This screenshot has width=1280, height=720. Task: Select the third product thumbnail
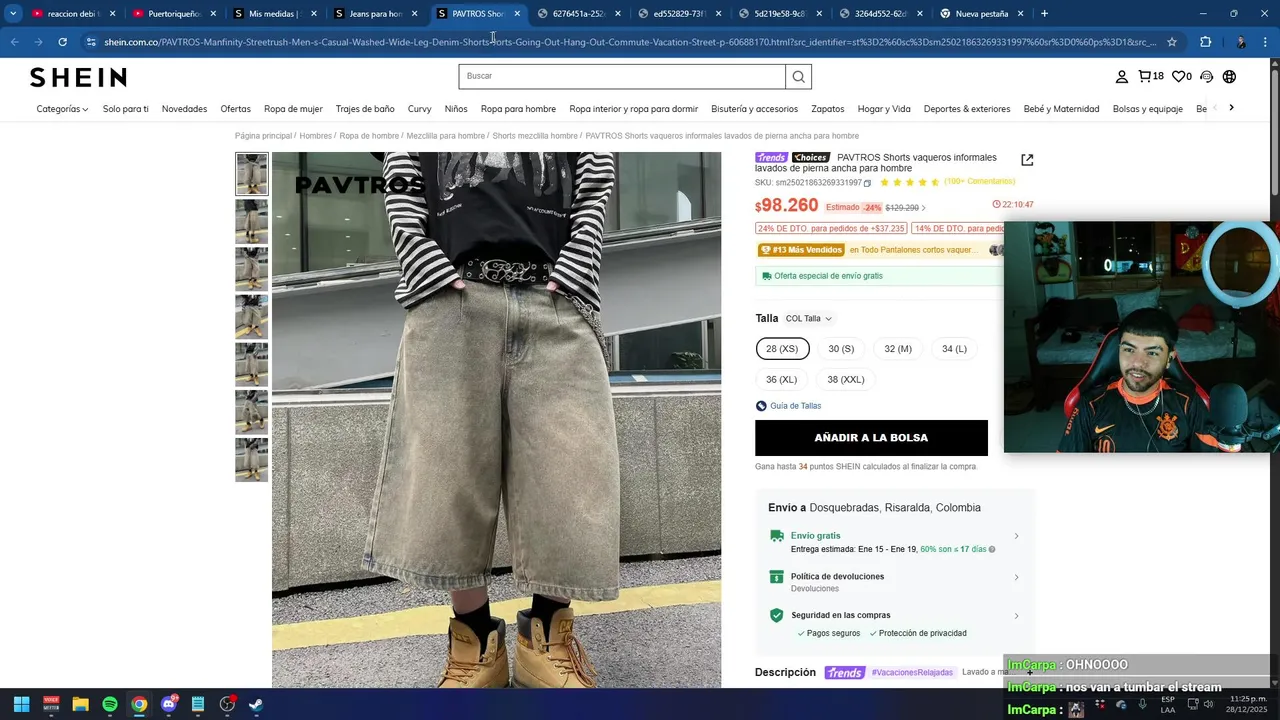pyautogui.click(x=251, y=269)
